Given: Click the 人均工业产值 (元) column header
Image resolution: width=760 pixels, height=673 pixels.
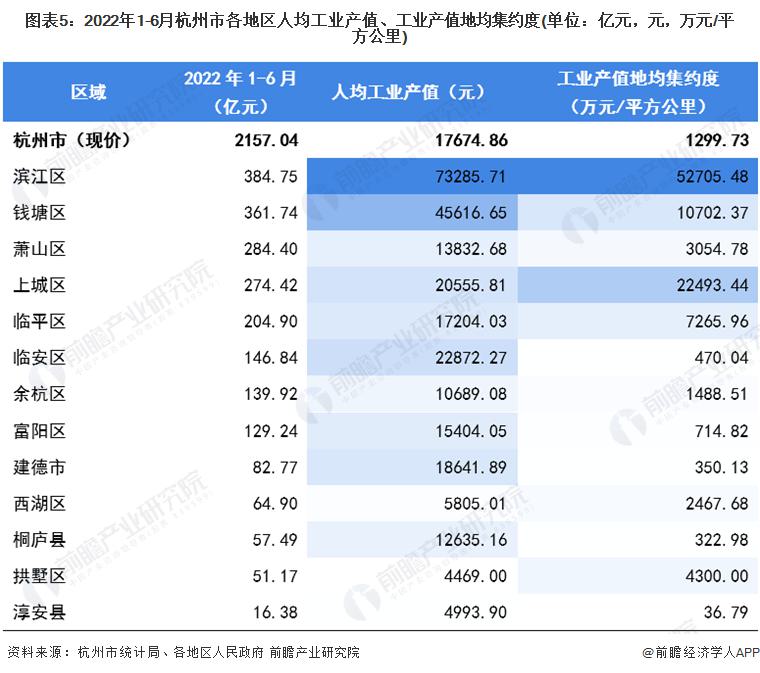Looking at the screenshot, I should coord(408,92).
